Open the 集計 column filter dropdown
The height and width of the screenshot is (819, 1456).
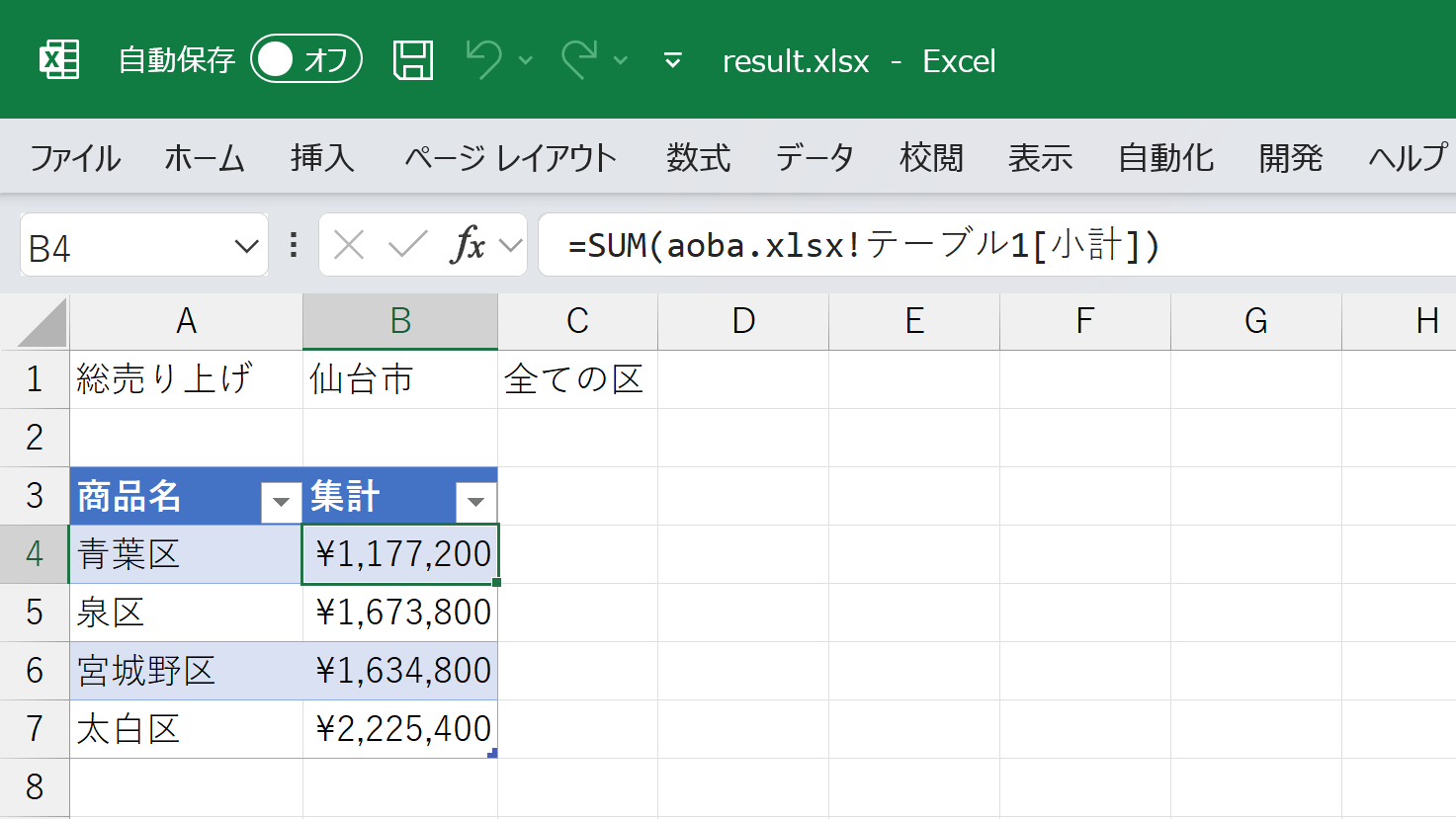coord(475,502)
